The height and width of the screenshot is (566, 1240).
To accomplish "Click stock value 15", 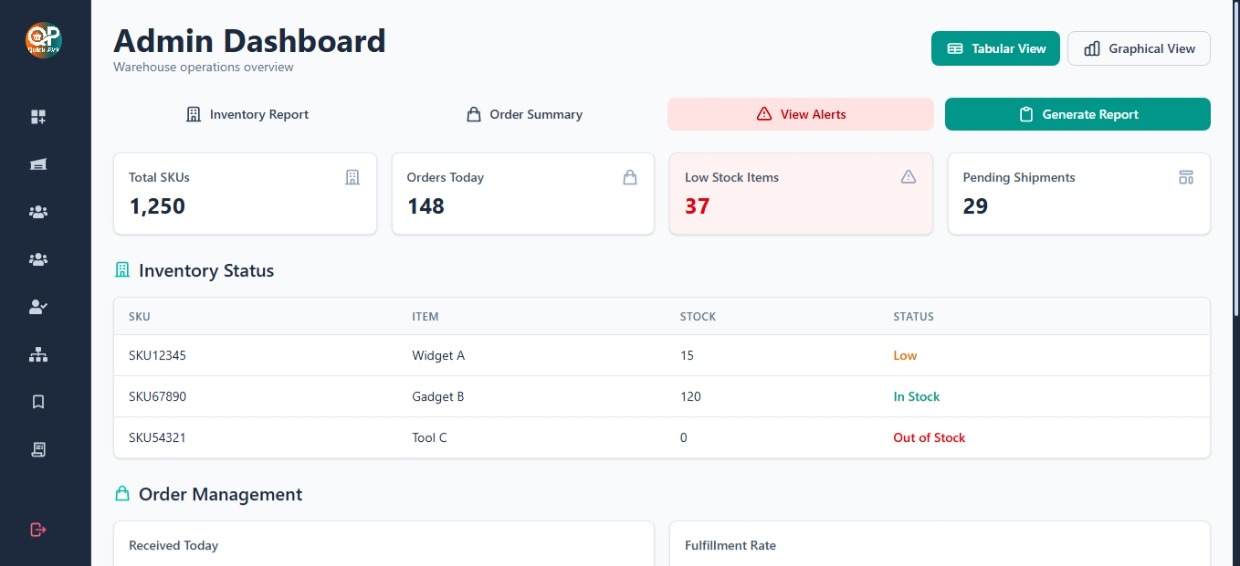I will pyautogui.click(x=687, y=355).
